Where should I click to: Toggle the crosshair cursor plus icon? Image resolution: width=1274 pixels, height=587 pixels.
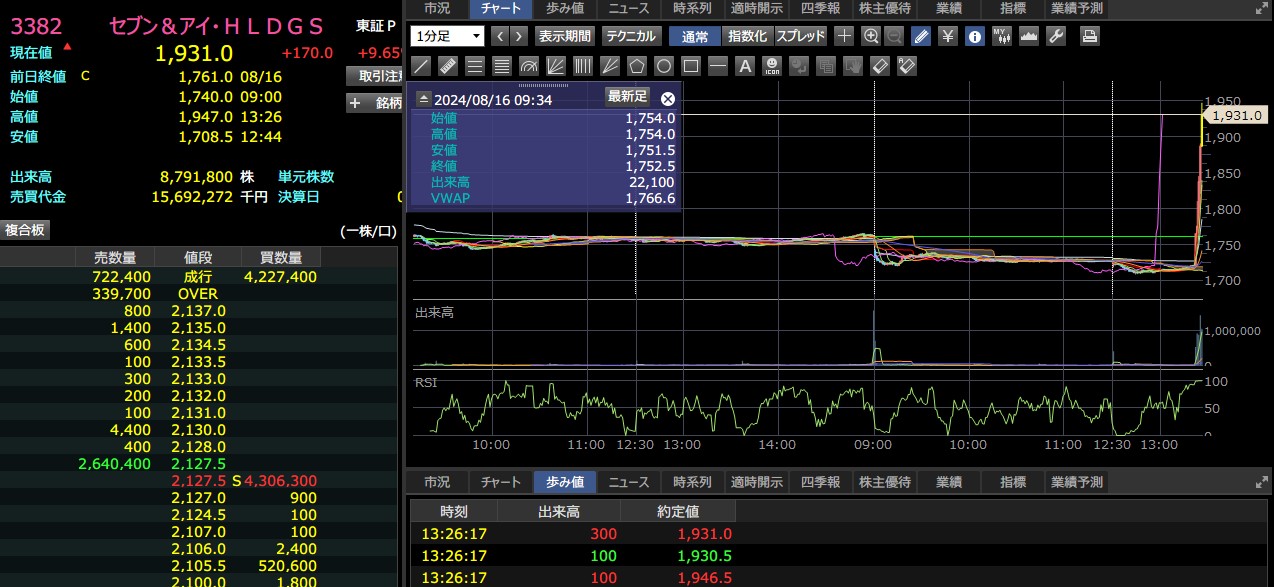click(844, 36)
